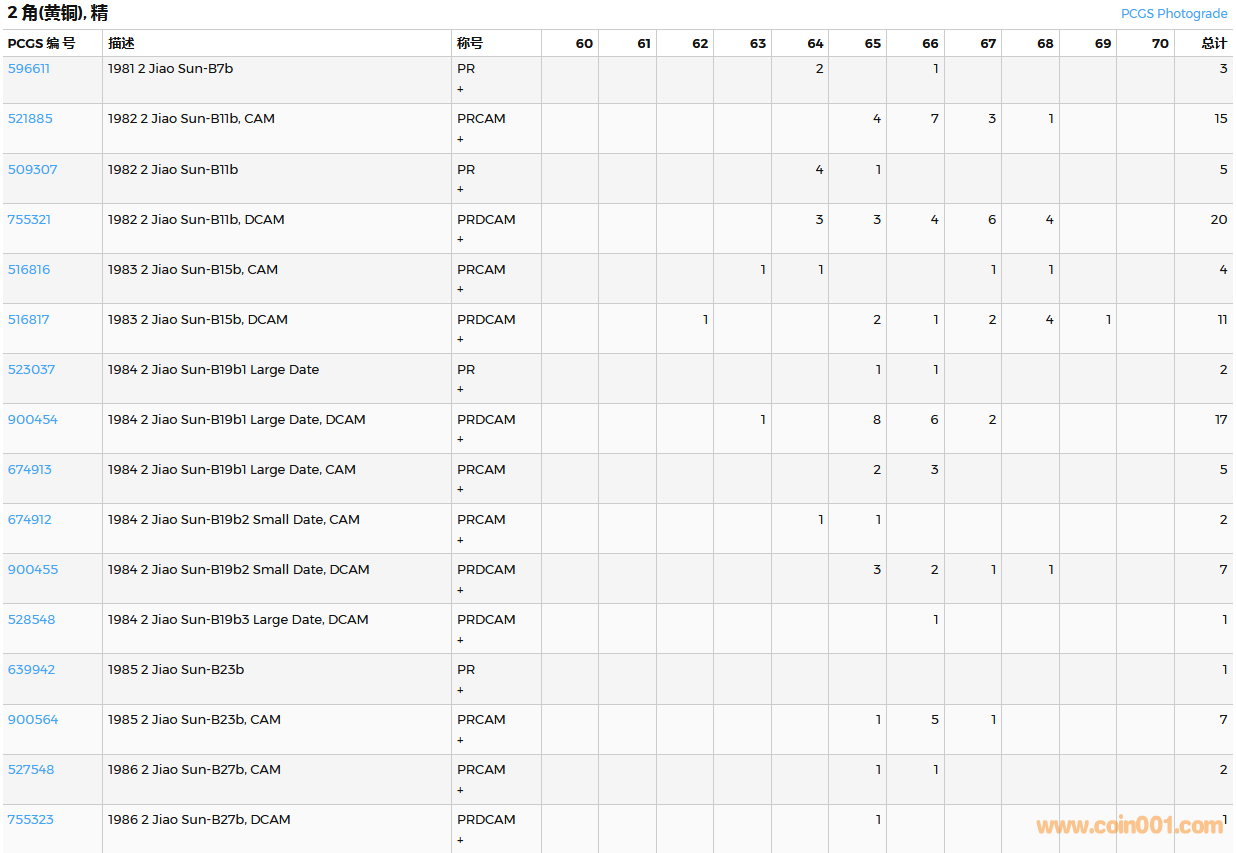The image size is (1236, 853).
Task: Expand plus under 1984 B19b2 Small Date, DCAM
Action: pos(461,590)
